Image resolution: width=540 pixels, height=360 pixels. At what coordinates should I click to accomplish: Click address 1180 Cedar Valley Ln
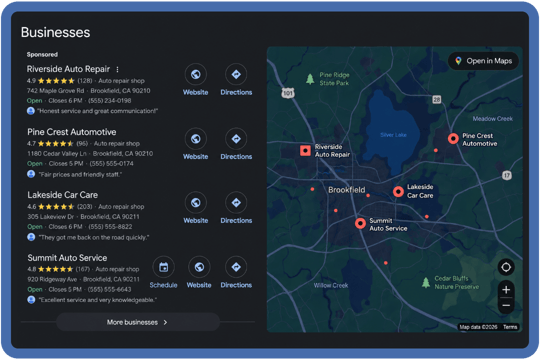coord(57,154)
